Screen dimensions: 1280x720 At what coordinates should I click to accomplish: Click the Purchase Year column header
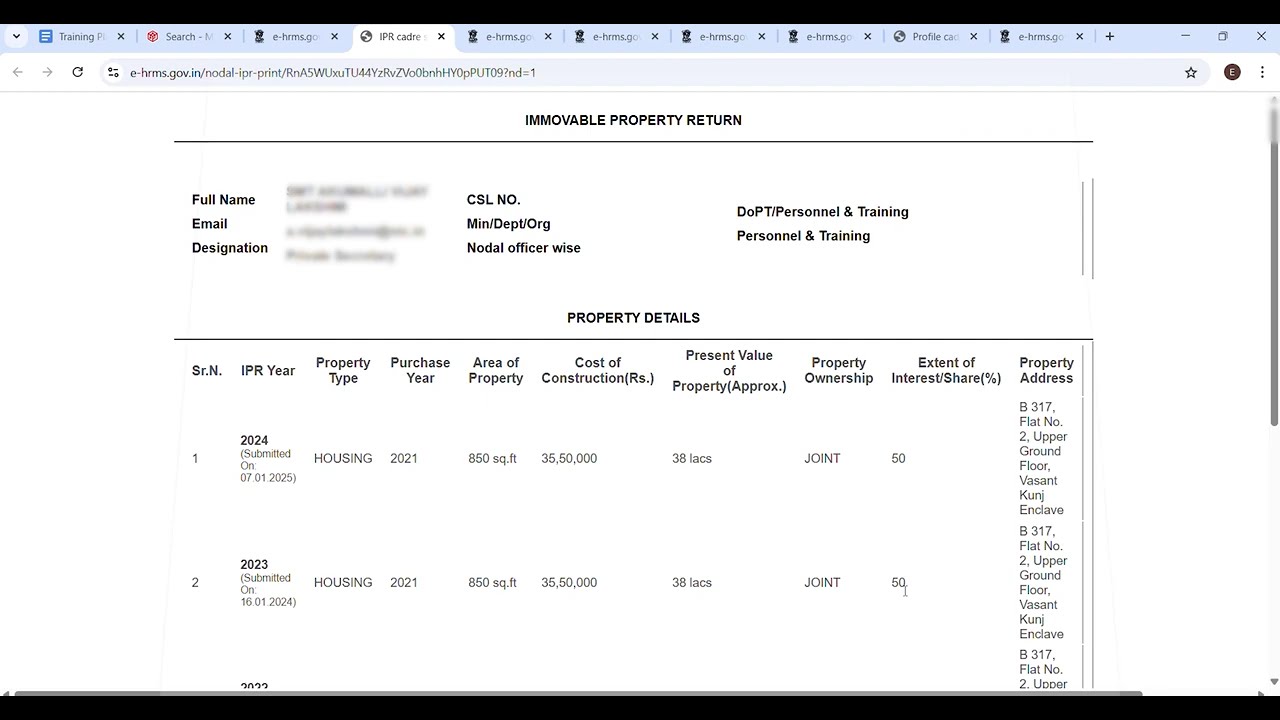[x=420, y=371]
